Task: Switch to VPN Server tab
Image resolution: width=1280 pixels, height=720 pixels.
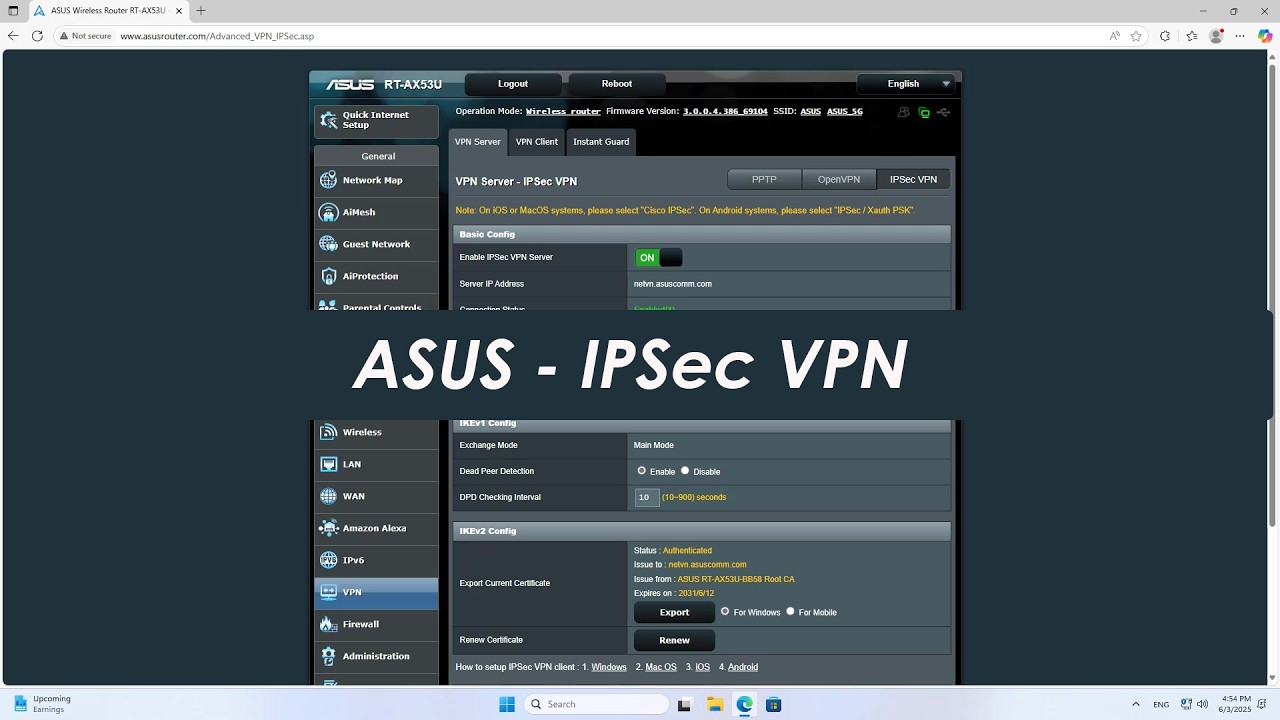Action: pos(478,142)
